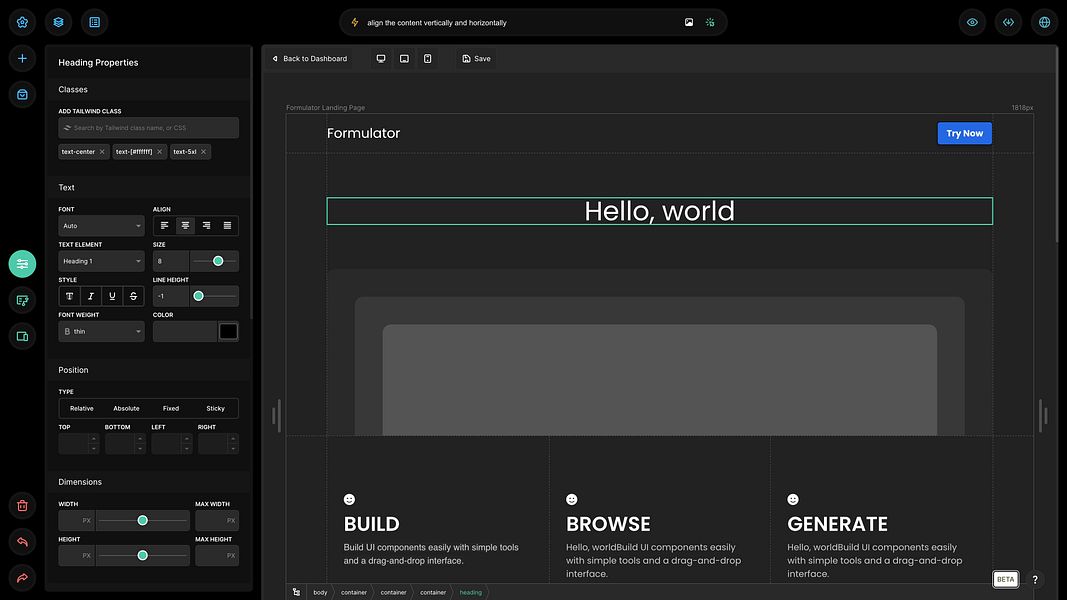Click the mobile viewport preview icon
1067x600 pixels.
tap(426, 58)
